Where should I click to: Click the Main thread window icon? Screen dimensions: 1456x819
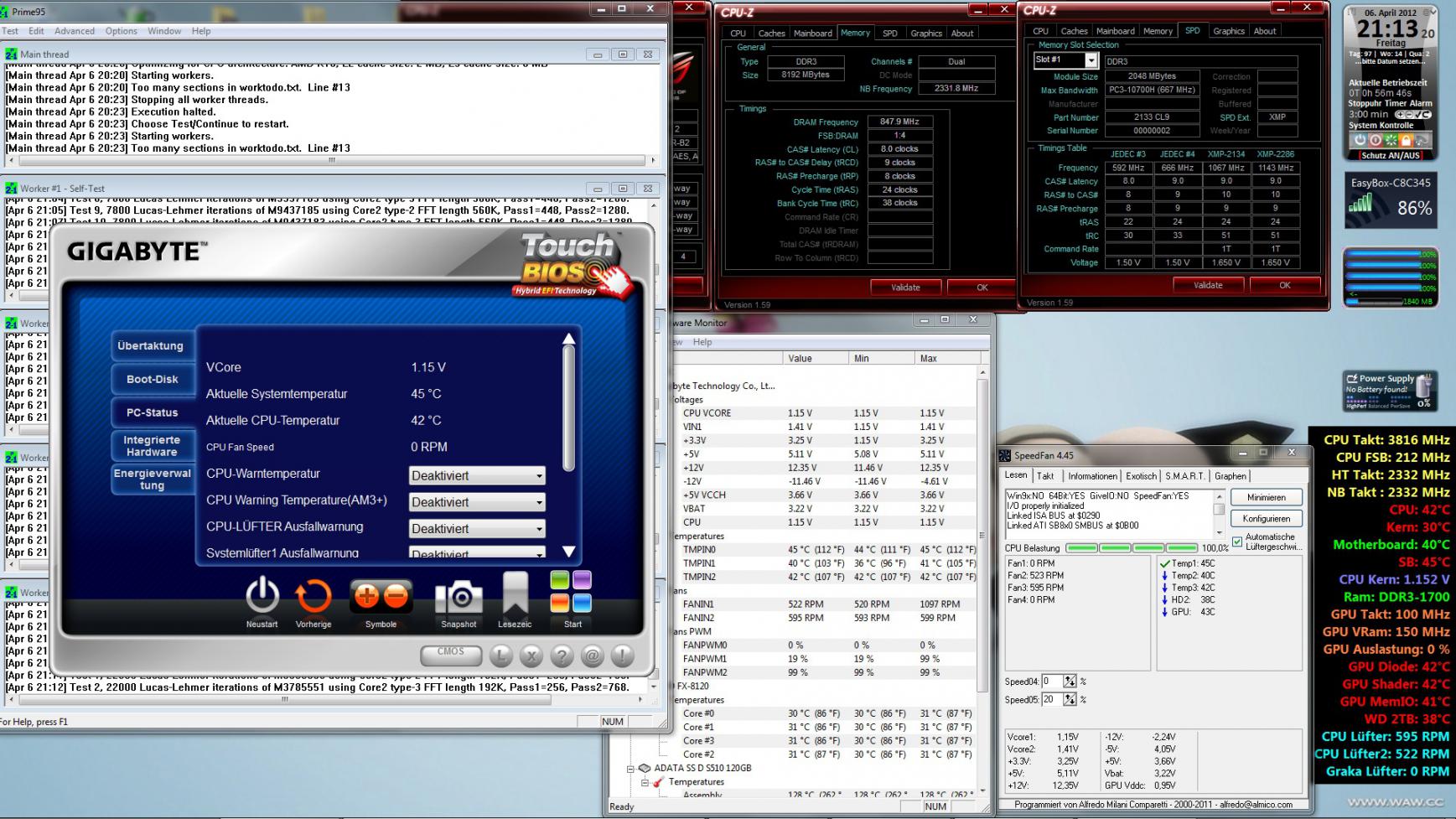coord(11,54)
